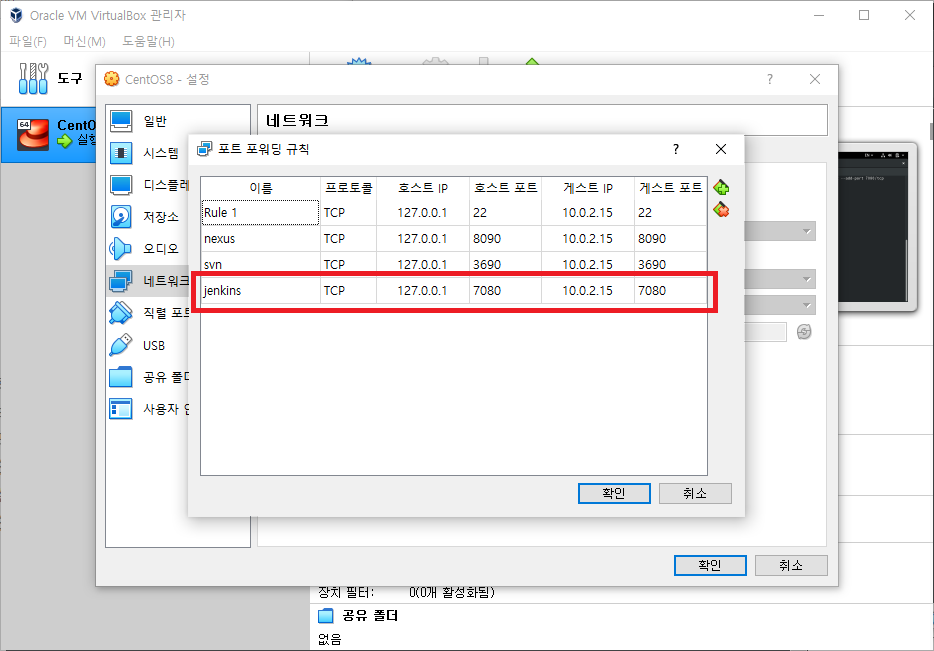Remove the selected port forwarding rule
The image size is (934, 651).
click(x=721, y=210)
